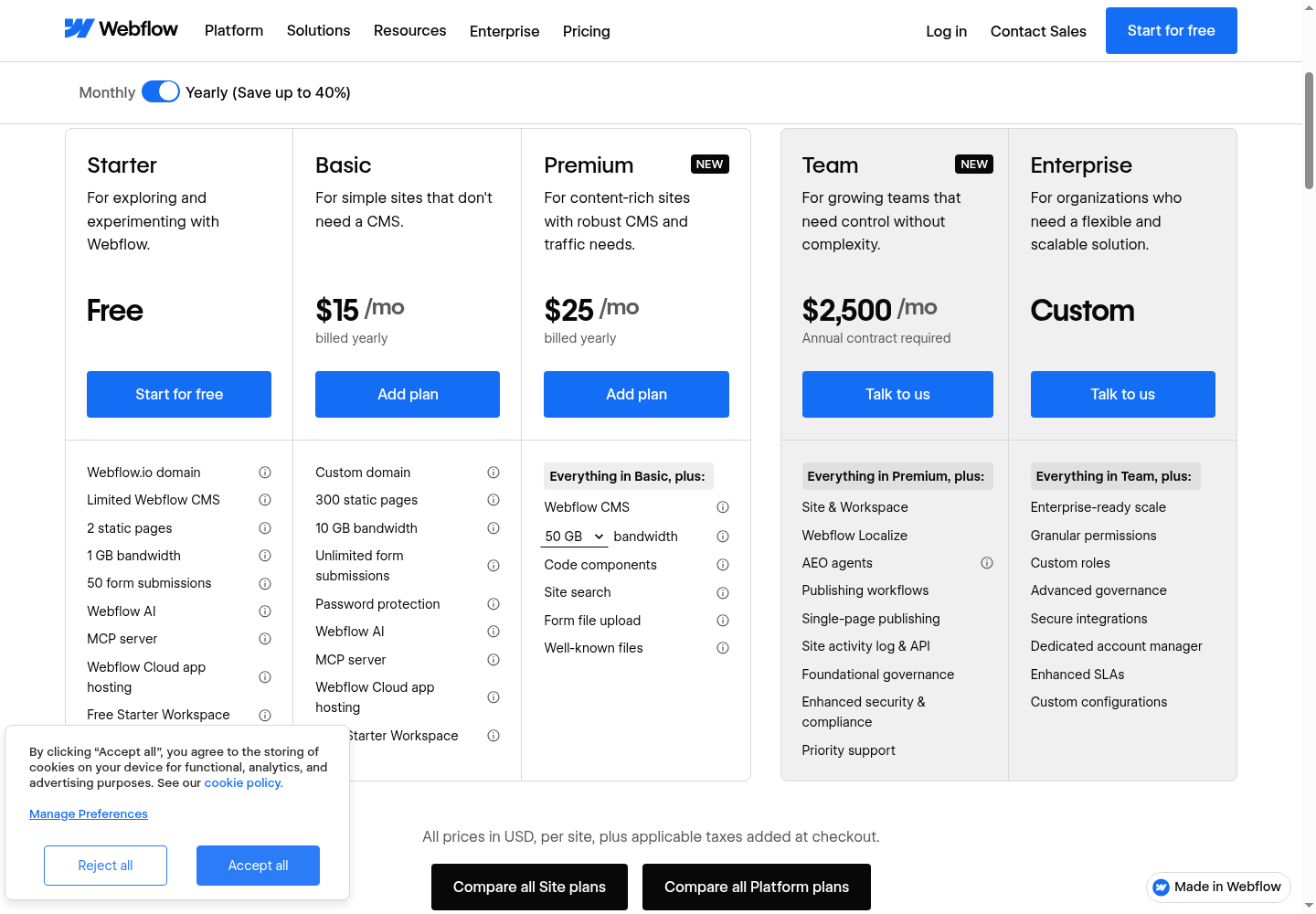Viewport: 1316px width, 914px height.
Task: Show info for Starter Webflow Cloud app hosting
Action: point(265,677)
